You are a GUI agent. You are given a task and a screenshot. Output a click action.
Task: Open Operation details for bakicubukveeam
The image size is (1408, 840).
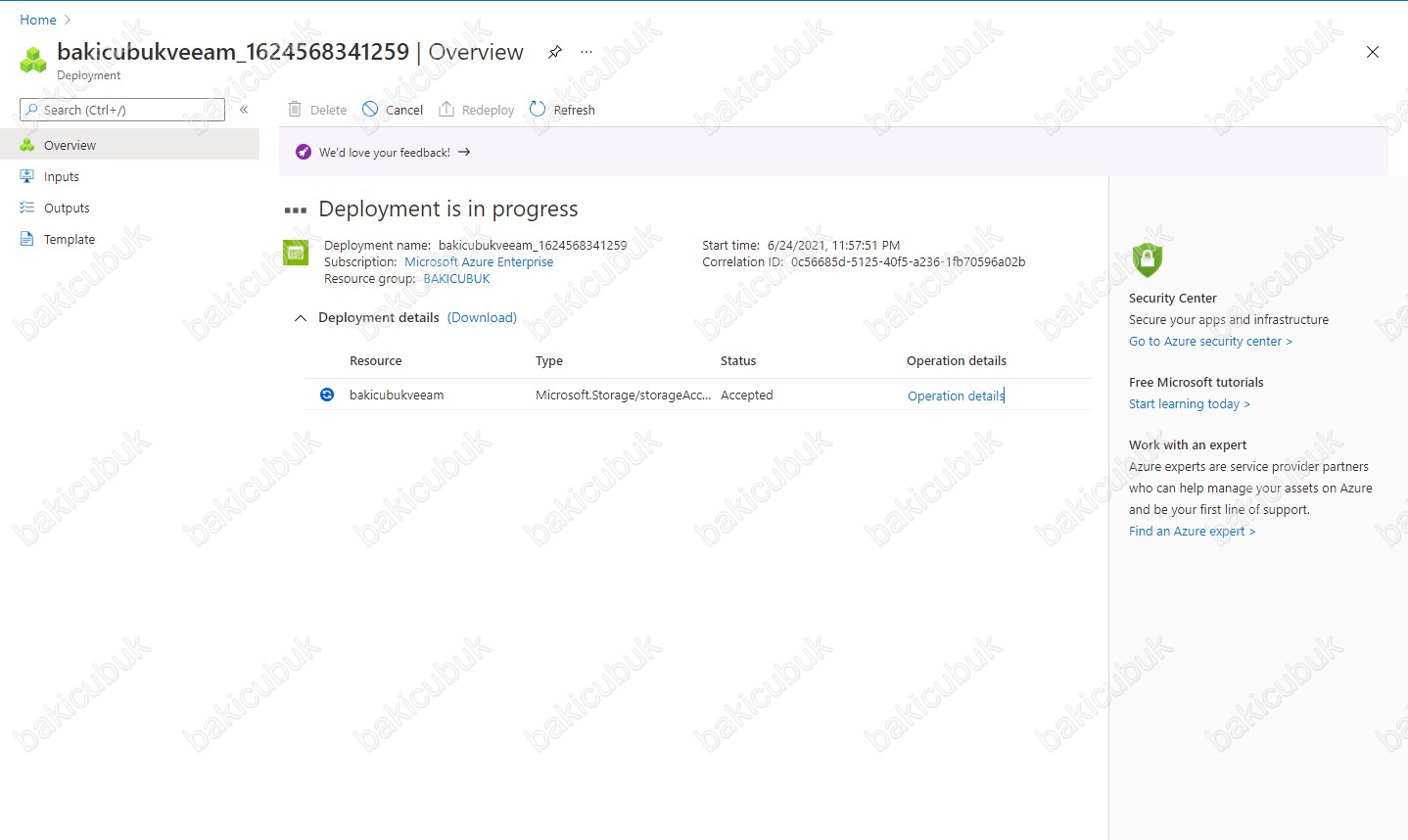956,397
